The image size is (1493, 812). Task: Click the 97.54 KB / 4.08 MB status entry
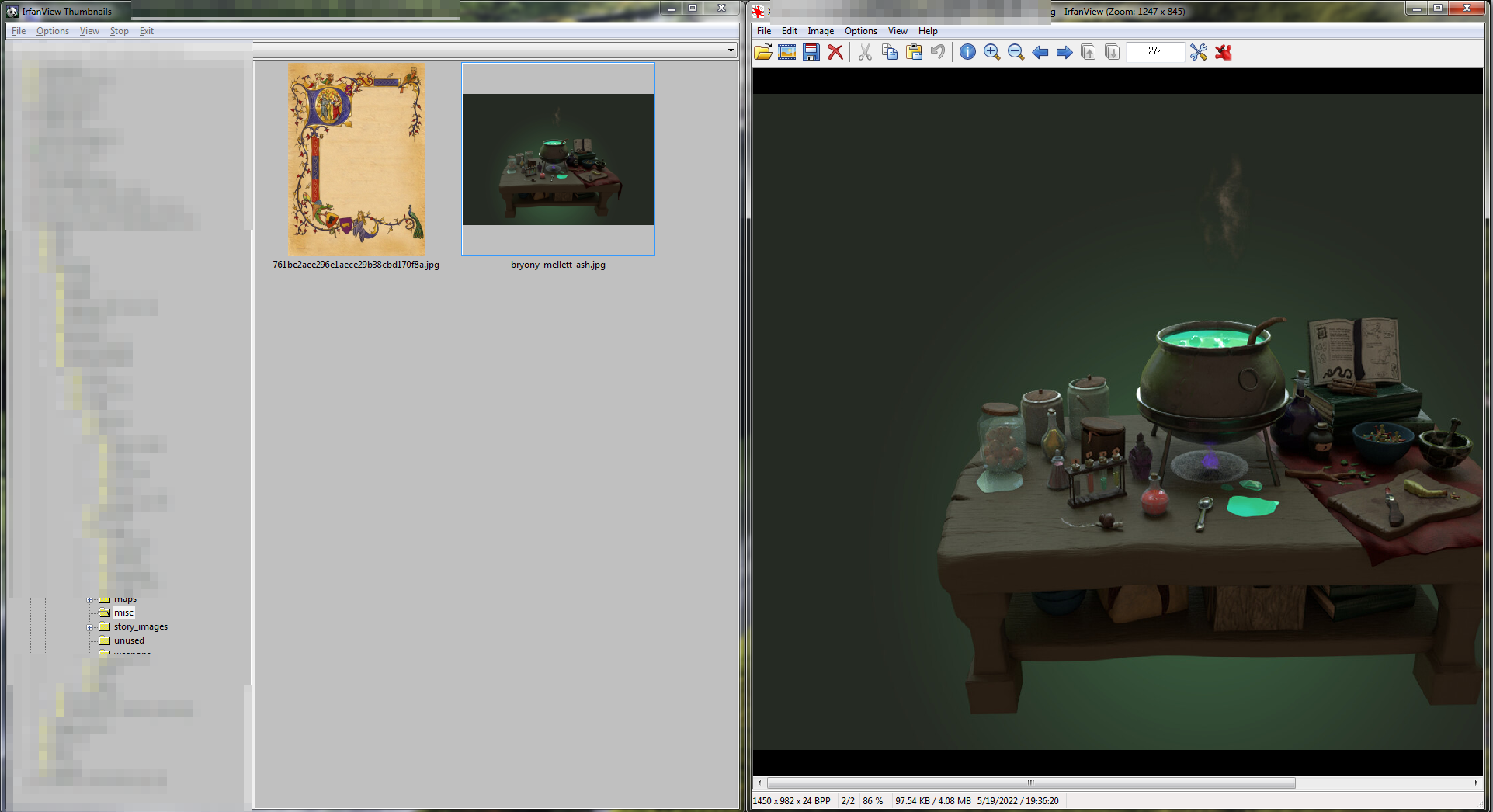933,801
